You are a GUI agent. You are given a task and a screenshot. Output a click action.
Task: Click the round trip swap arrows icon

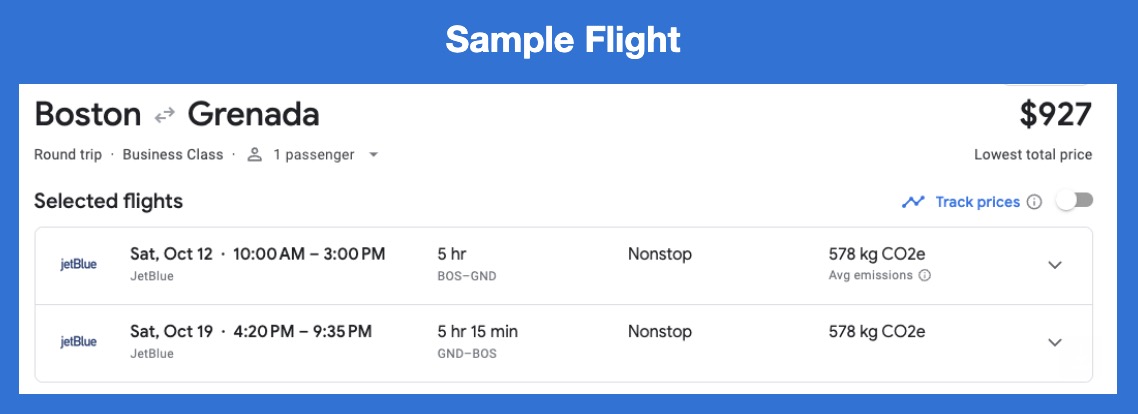click(x=165, y=116)
